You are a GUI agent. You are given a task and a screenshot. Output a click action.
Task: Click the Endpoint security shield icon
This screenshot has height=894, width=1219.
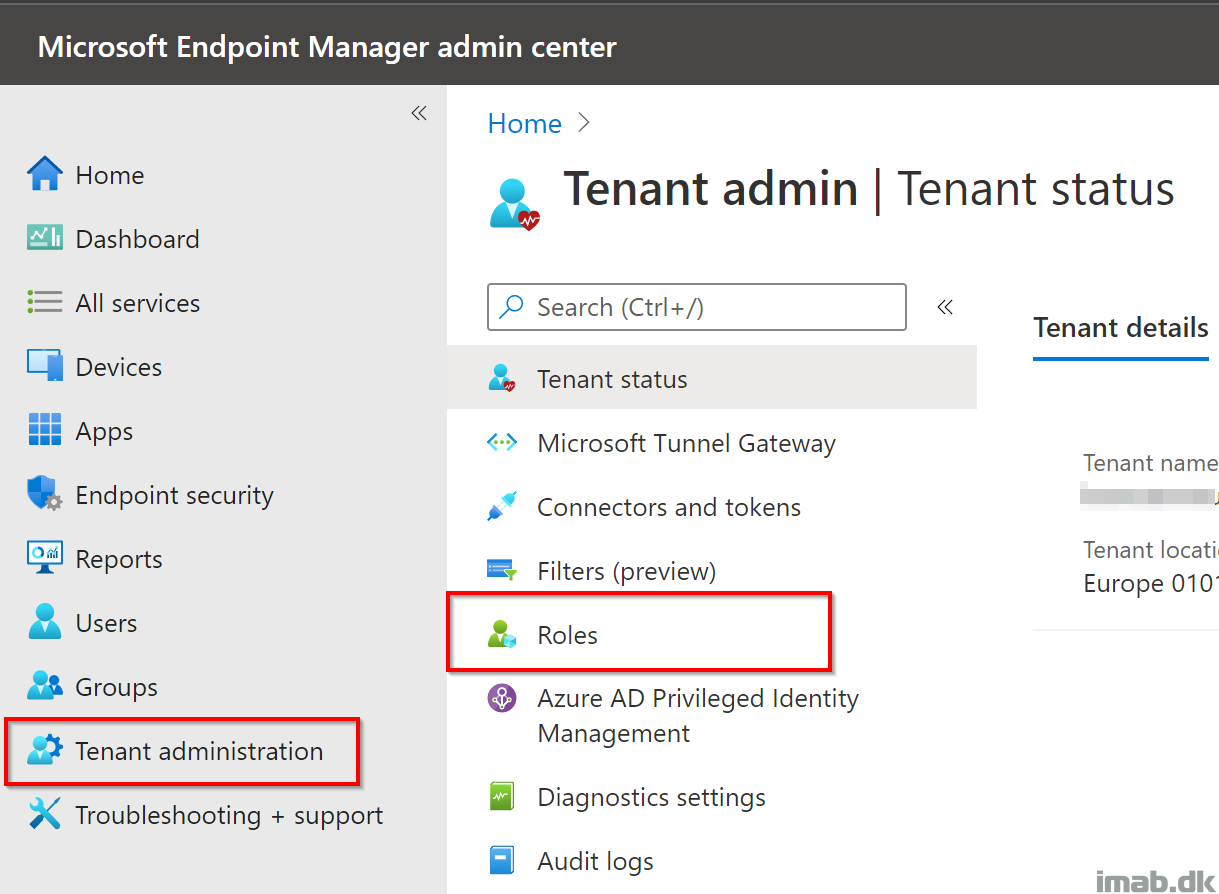[45, 494]
